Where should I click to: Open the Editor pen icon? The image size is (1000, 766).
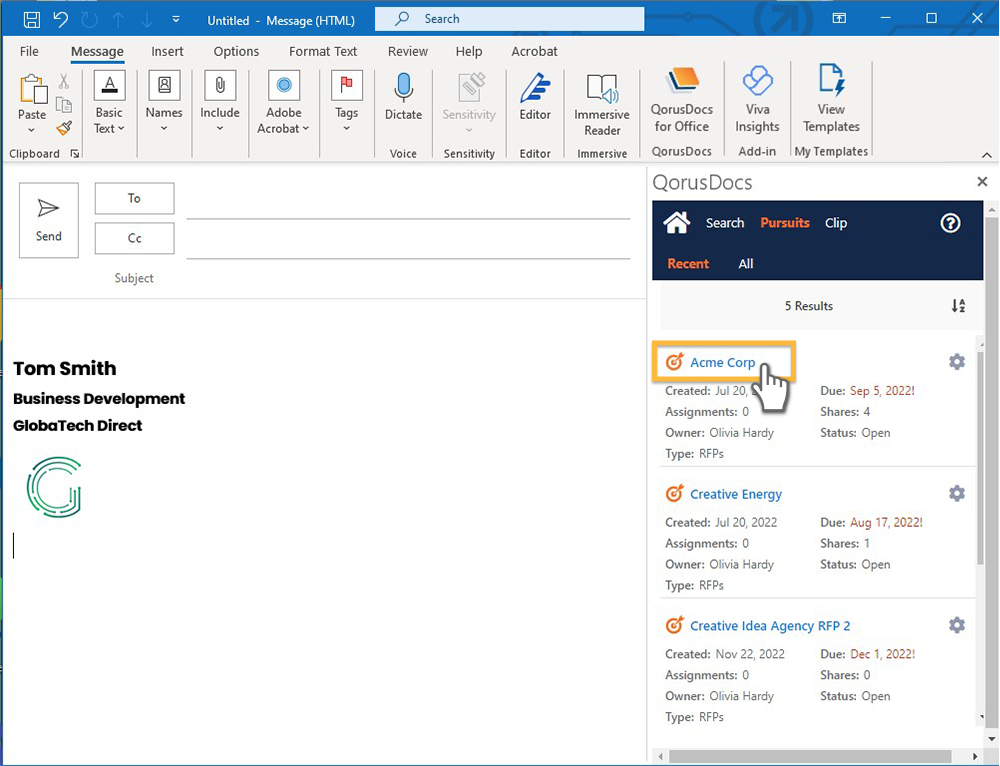534,96
